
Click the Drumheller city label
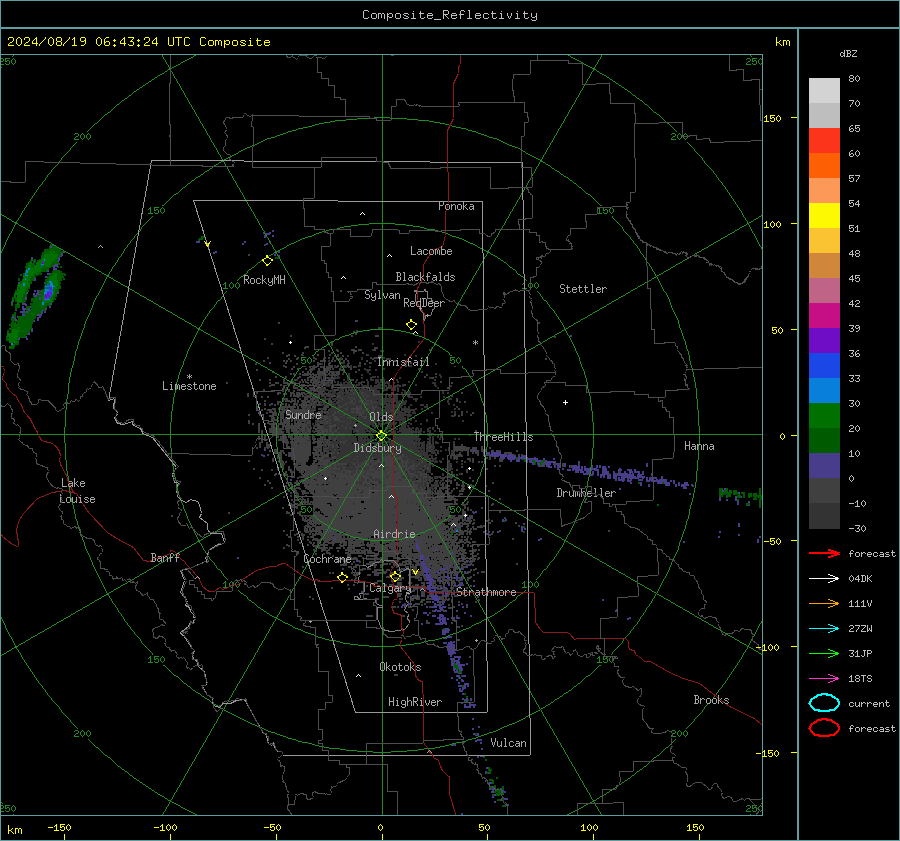tap(586, 493)
